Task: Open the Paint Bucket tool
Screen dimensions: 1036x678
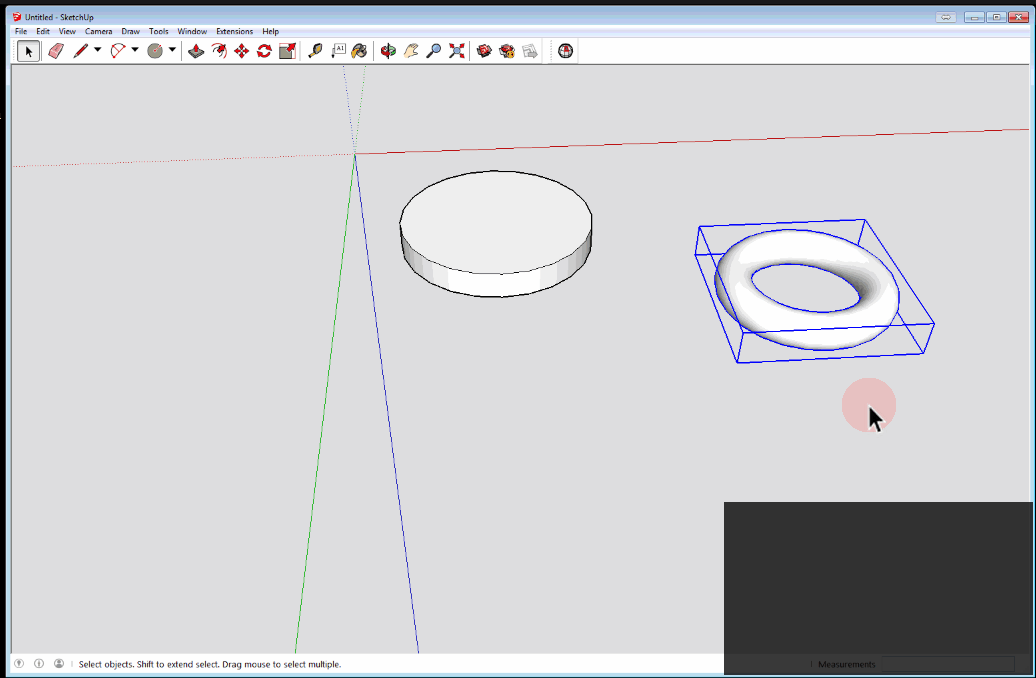Action: coord(359,51)
